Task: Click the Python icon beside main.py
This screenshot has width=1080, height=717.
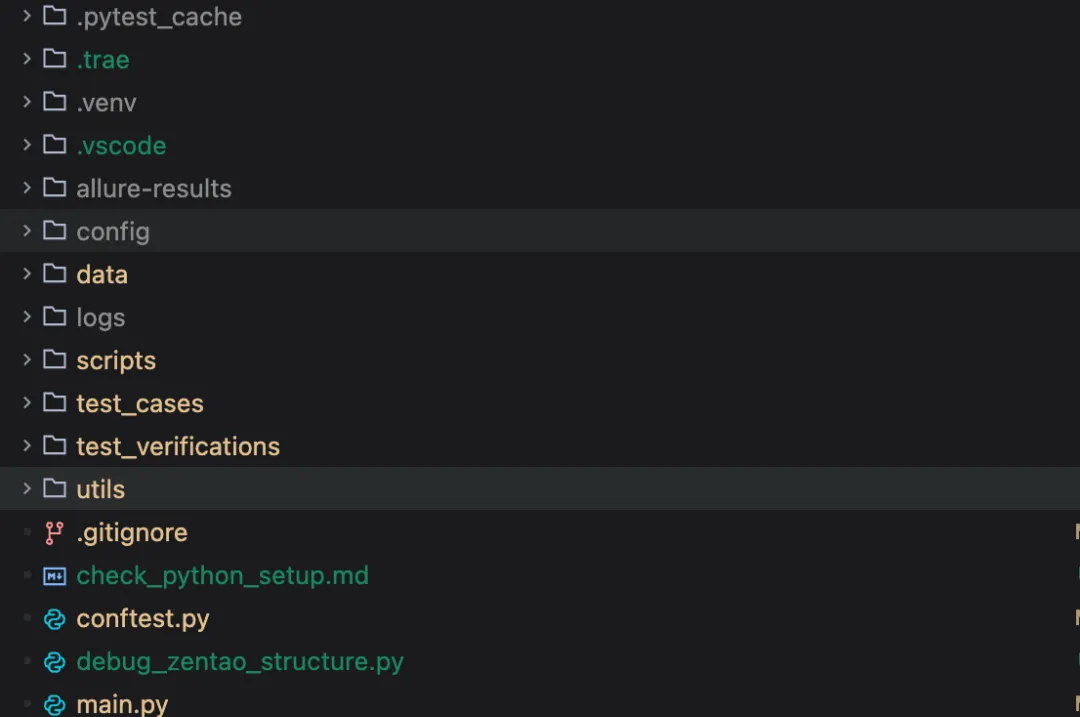Action: [x=54, y=704]
